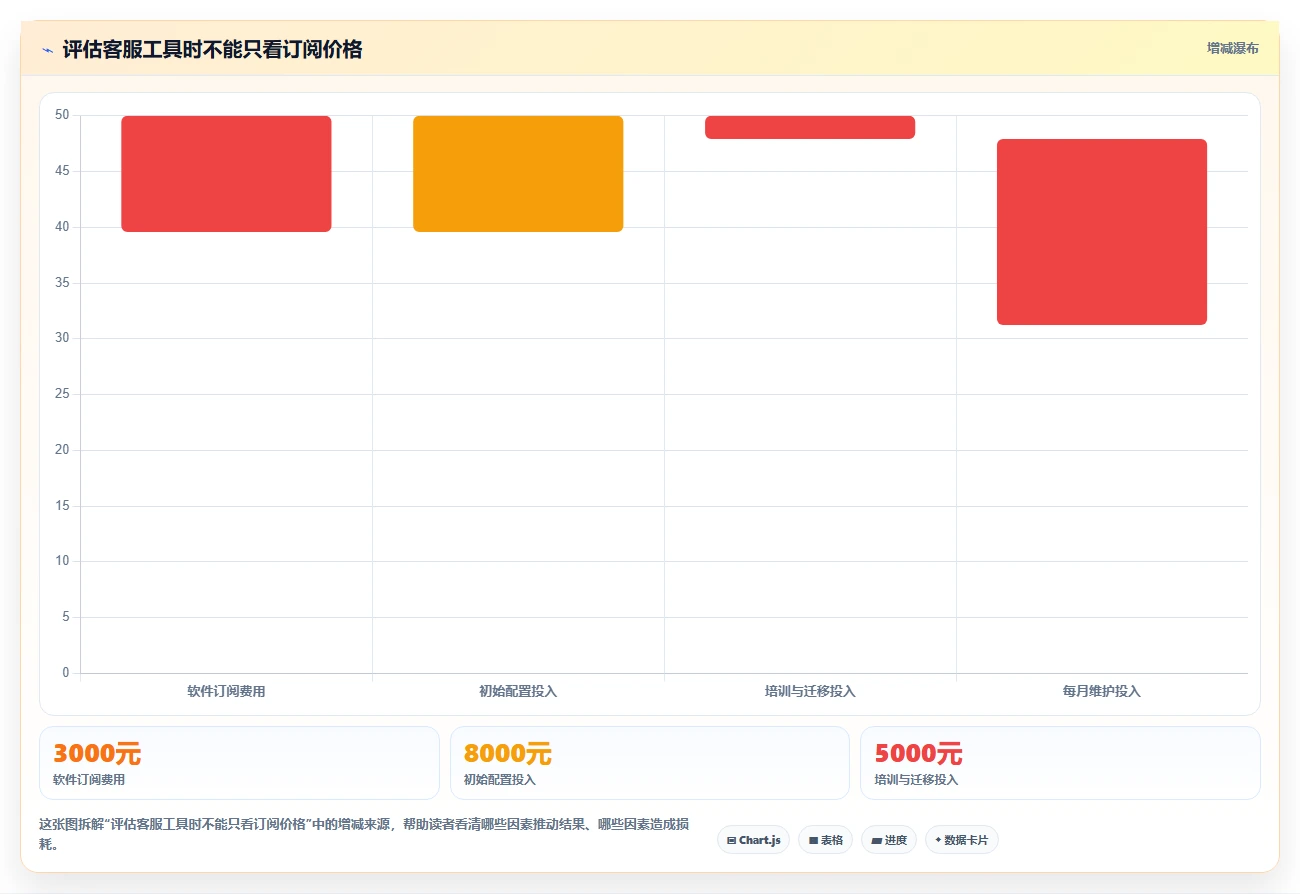This screenshot has height=894, width=1300.
Task: Click the chart title 评估客服工具时不能只看订阅价格
Action: 212,49
